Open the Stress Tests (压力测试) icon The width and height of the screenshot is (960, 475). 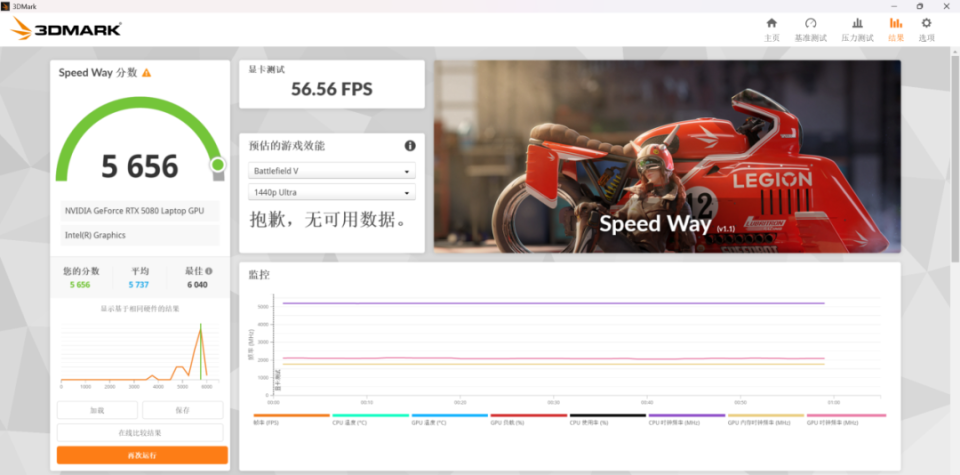tap(857, 23)
